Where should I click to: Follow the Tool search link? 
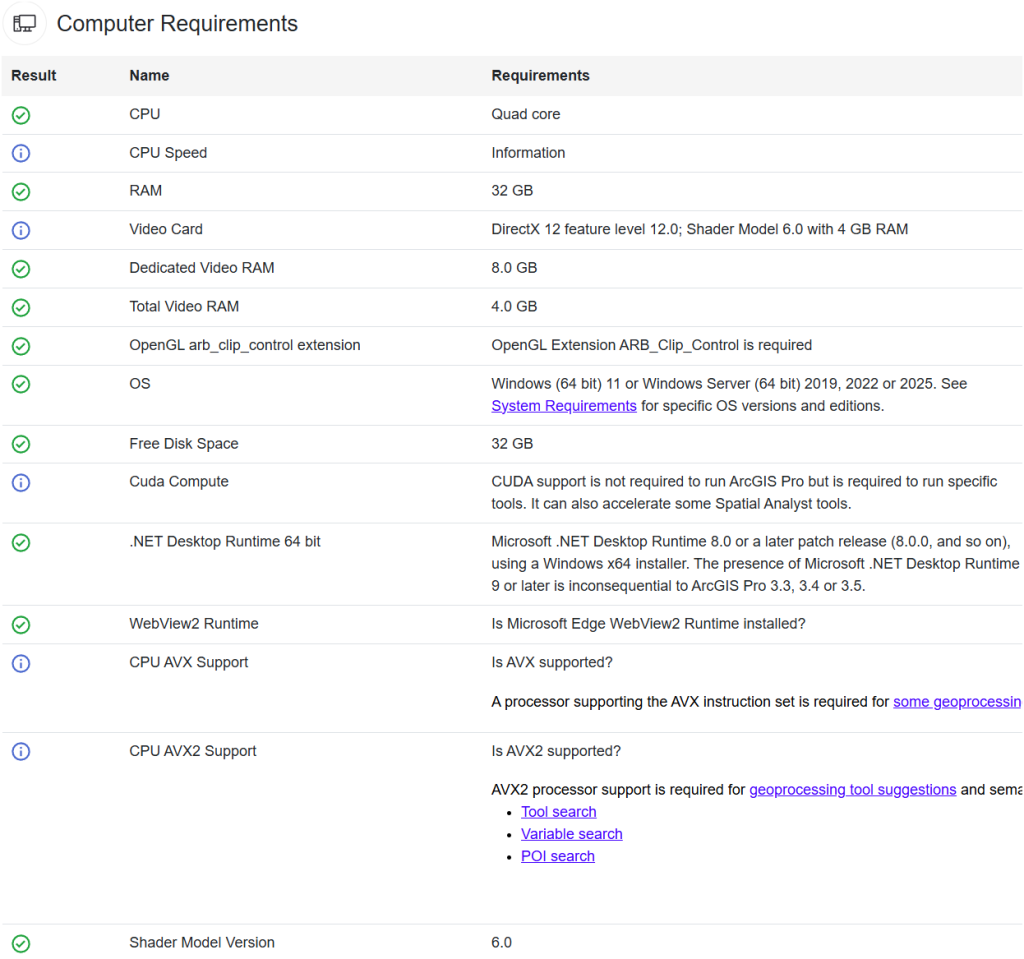point(558,811)
